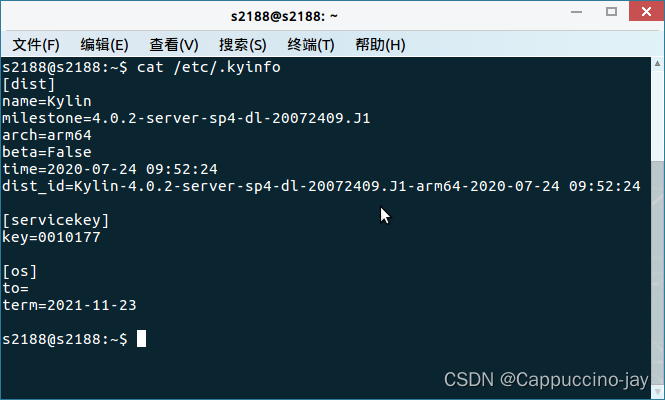
Task: Open the 查看(V) menu
Action: pos(174,45)
